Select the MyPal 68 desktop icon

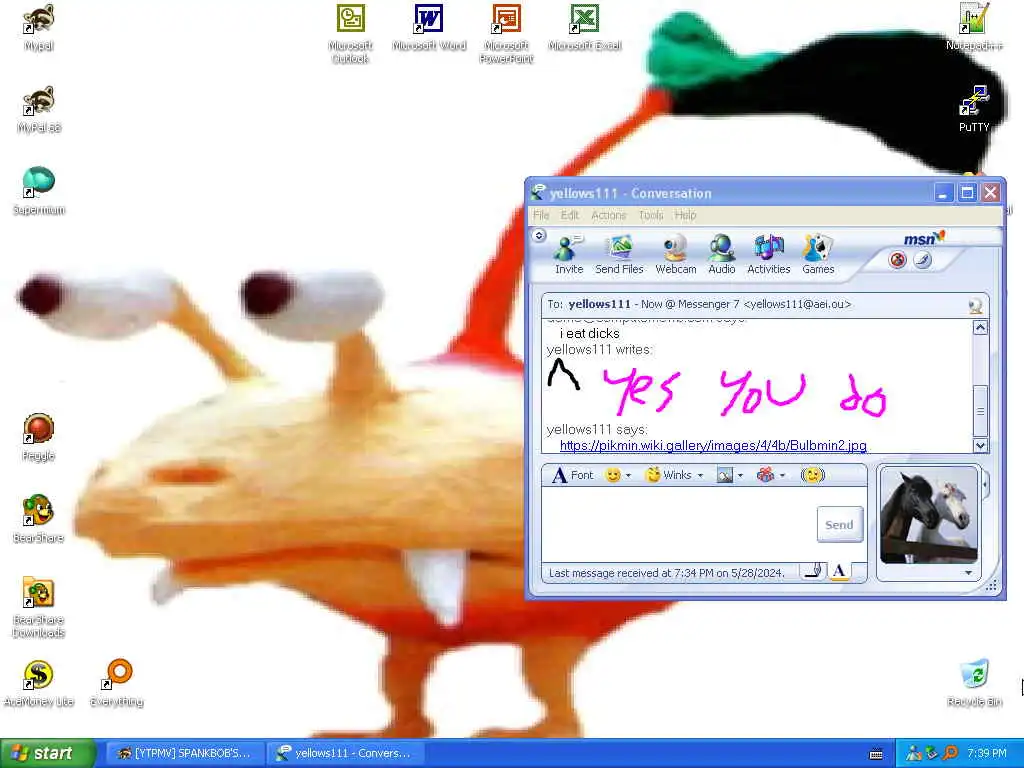pyautogui.click(x=39, y=110)
